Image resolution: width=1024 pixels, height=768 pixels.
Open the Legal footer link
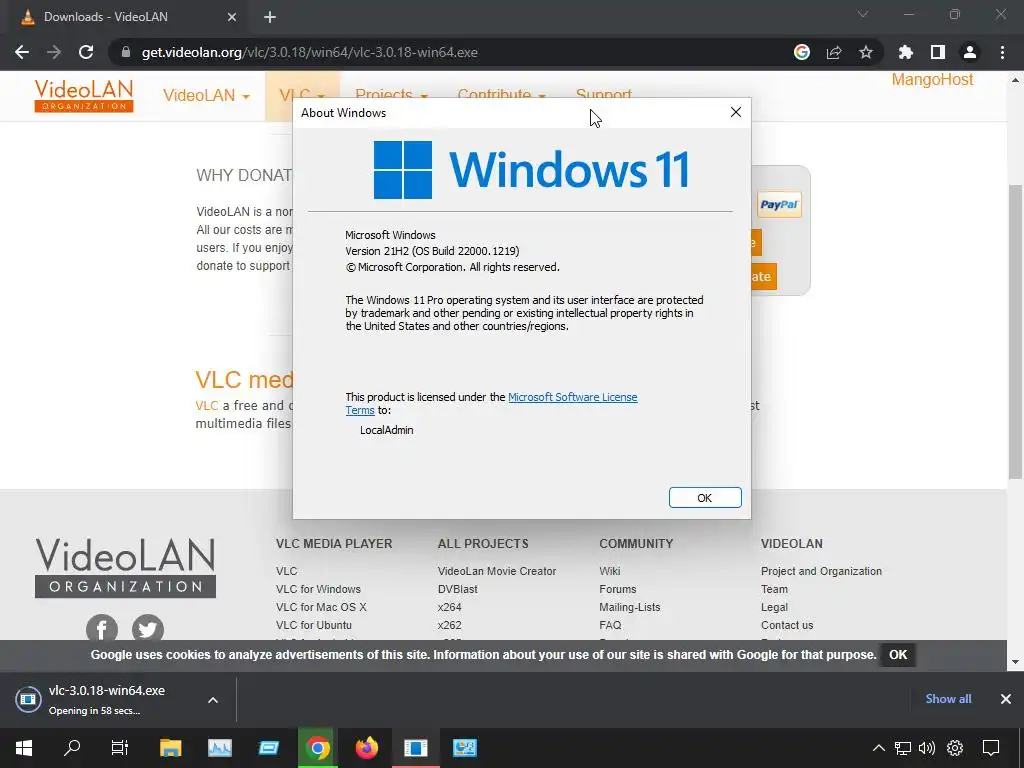pyautogui.click(x=774, y=607)
